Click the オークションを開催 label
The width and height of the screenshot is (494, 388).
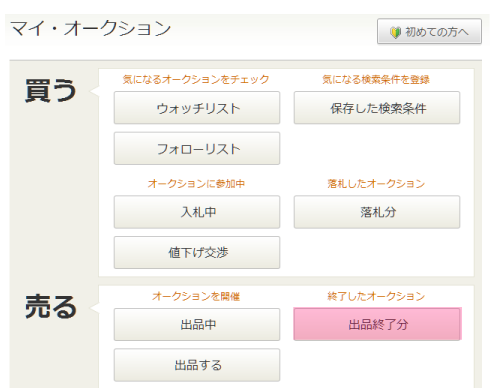pos(196,296)
